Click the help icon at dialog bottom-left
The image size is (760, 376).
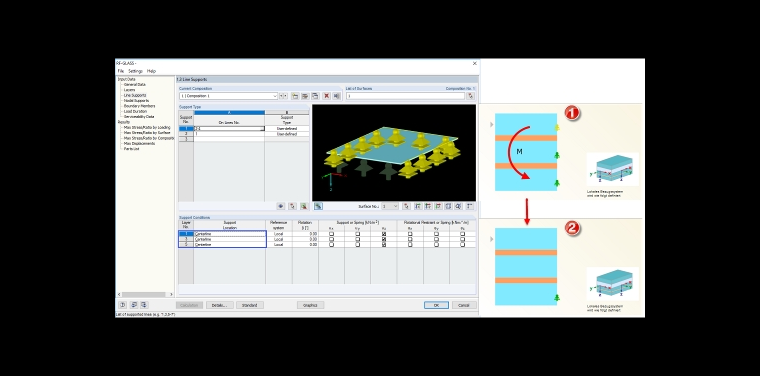click(x=123, y=305)
